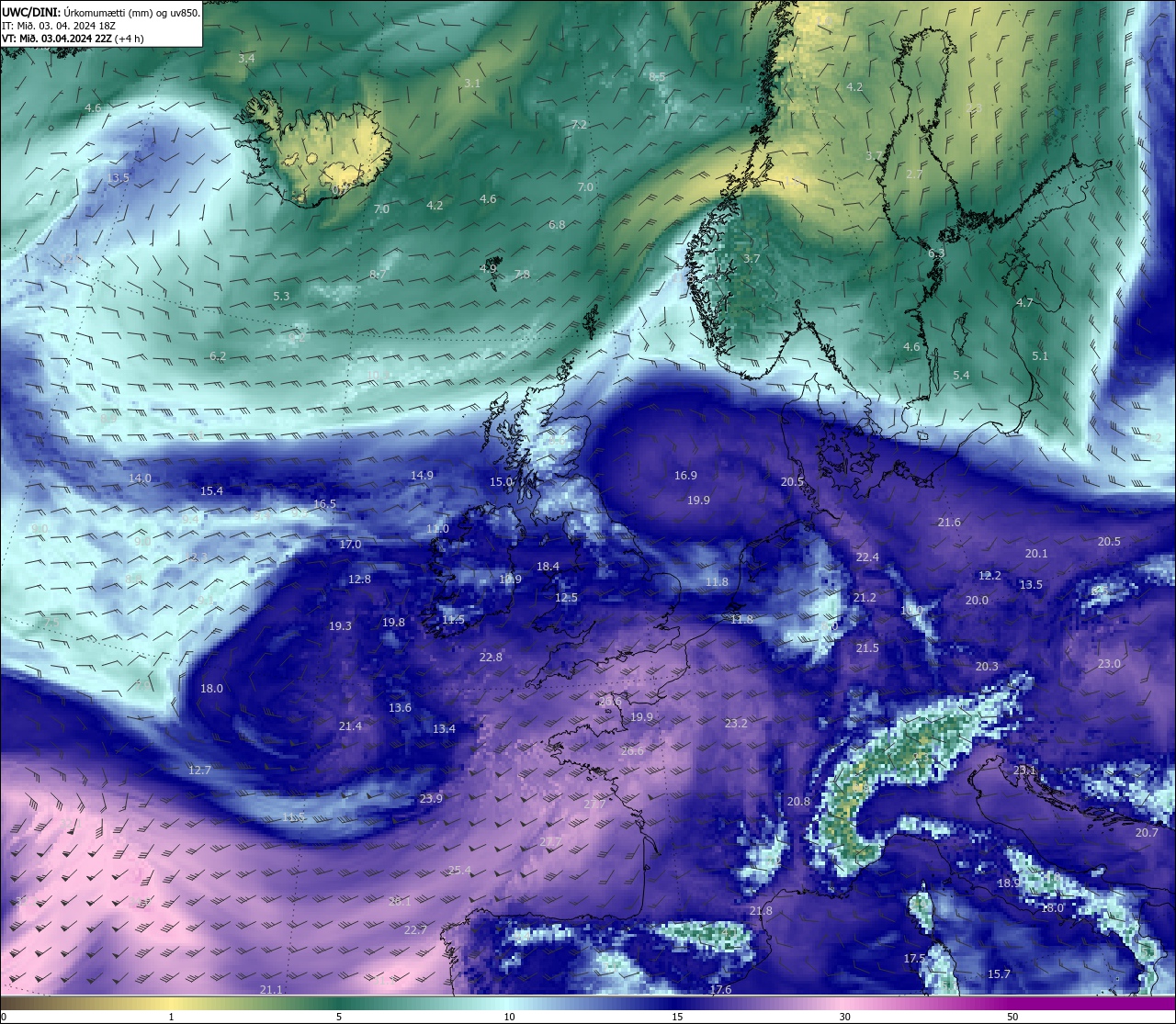
Task: Click the 3.4 value near the top-left
Action: click(x=246, y=59)
